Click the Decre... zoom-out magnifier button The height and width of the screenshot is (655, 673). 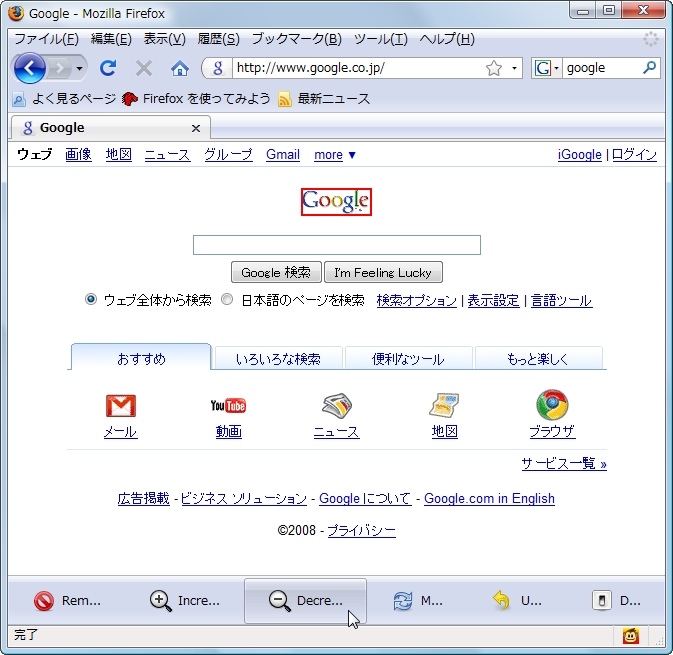click(305, 601)
